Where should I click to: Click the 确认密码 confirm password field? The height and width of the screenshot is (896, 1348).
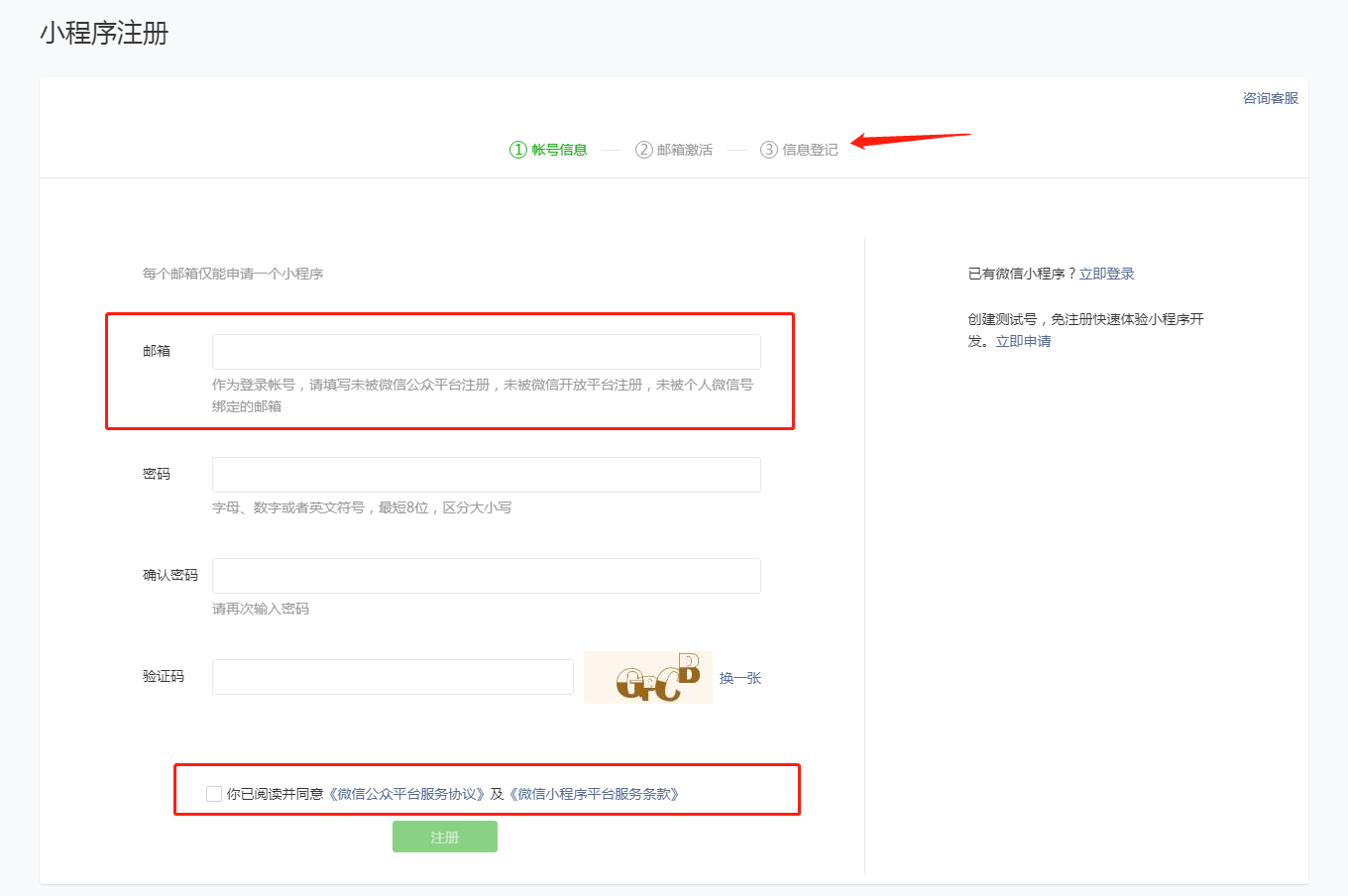pyautogui.click(x=487, y=576)
